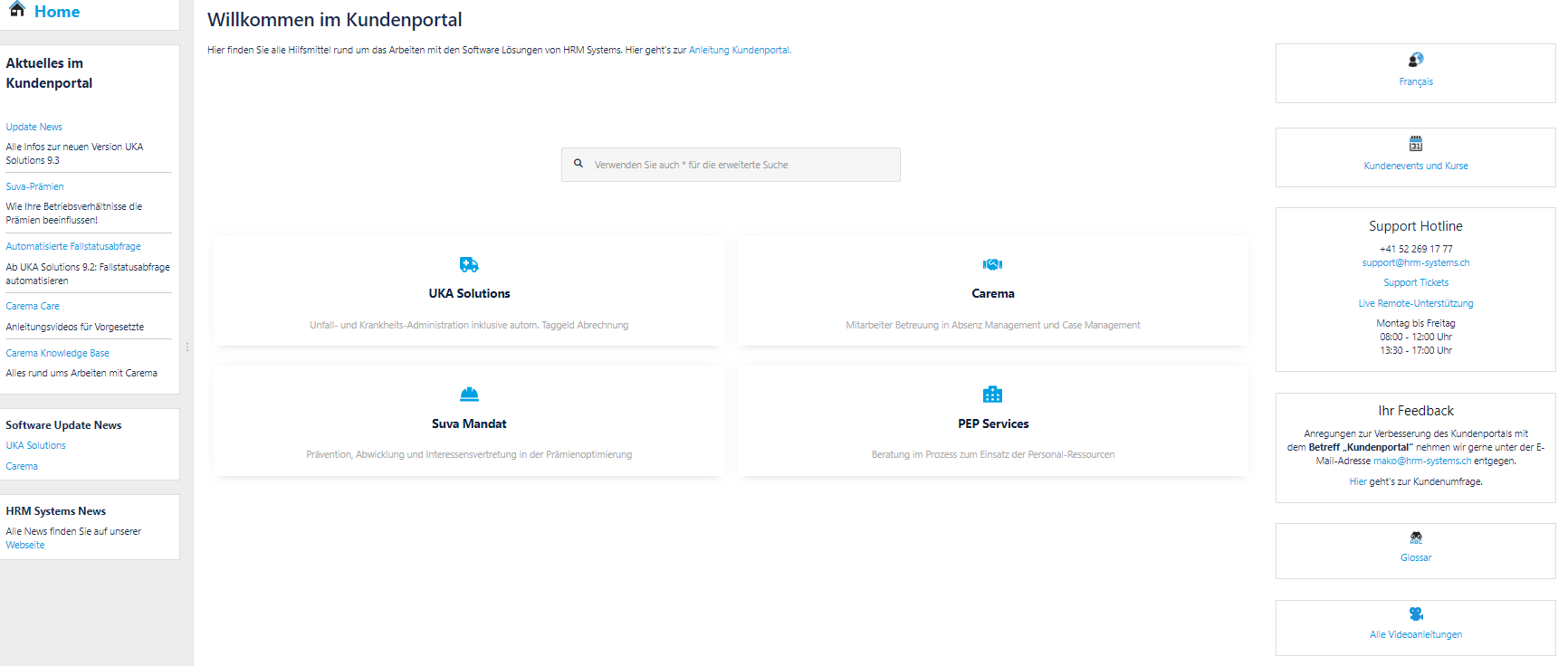Open Carema Knowledge Base link
Image resolution: width=1568 pixels, height=666 pixels.
click(57, 353)
